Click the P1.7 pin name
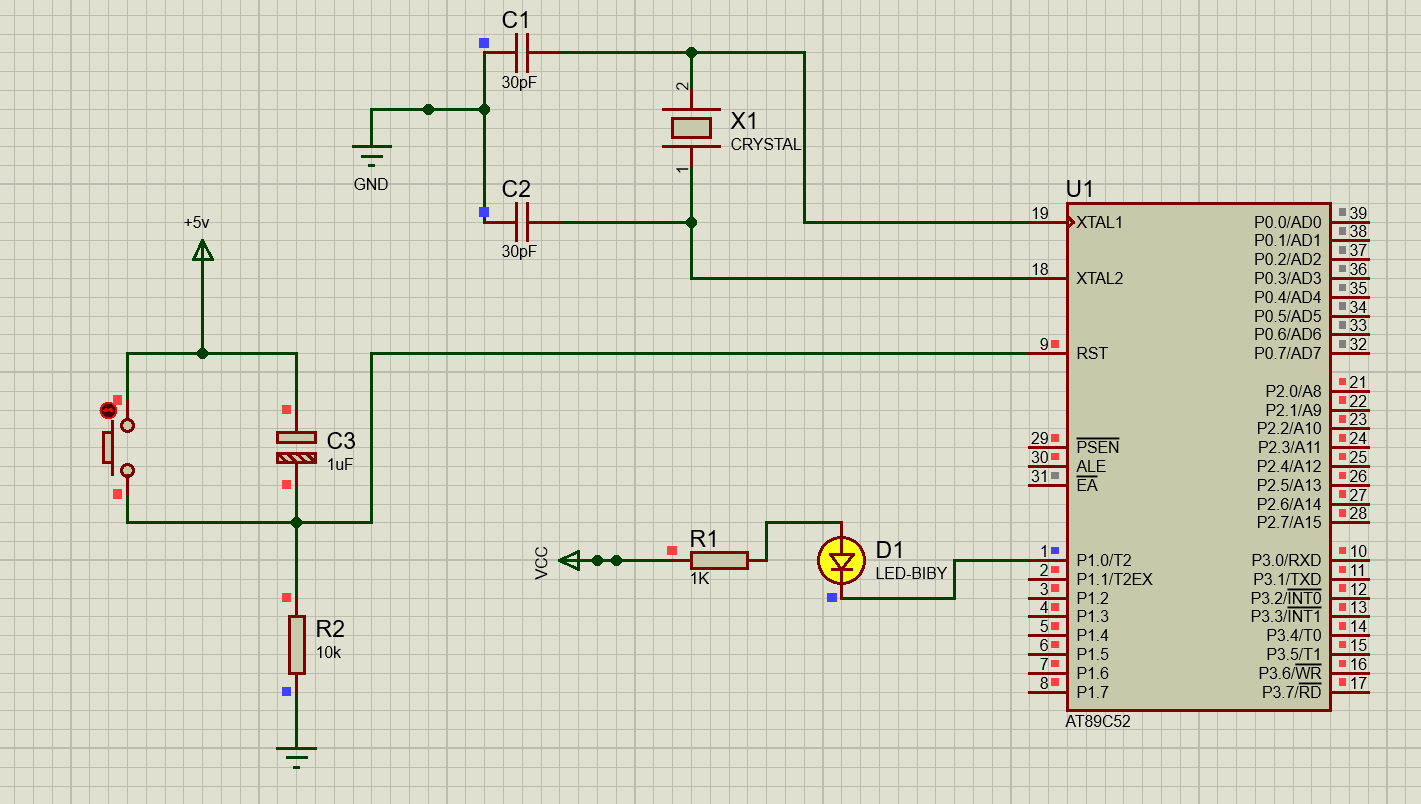The image size is (1421, 804). point(1092,692)
